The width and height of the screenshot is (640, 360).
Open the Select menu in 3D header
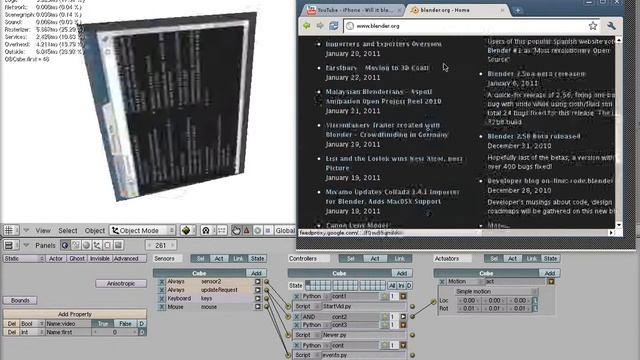68,231
